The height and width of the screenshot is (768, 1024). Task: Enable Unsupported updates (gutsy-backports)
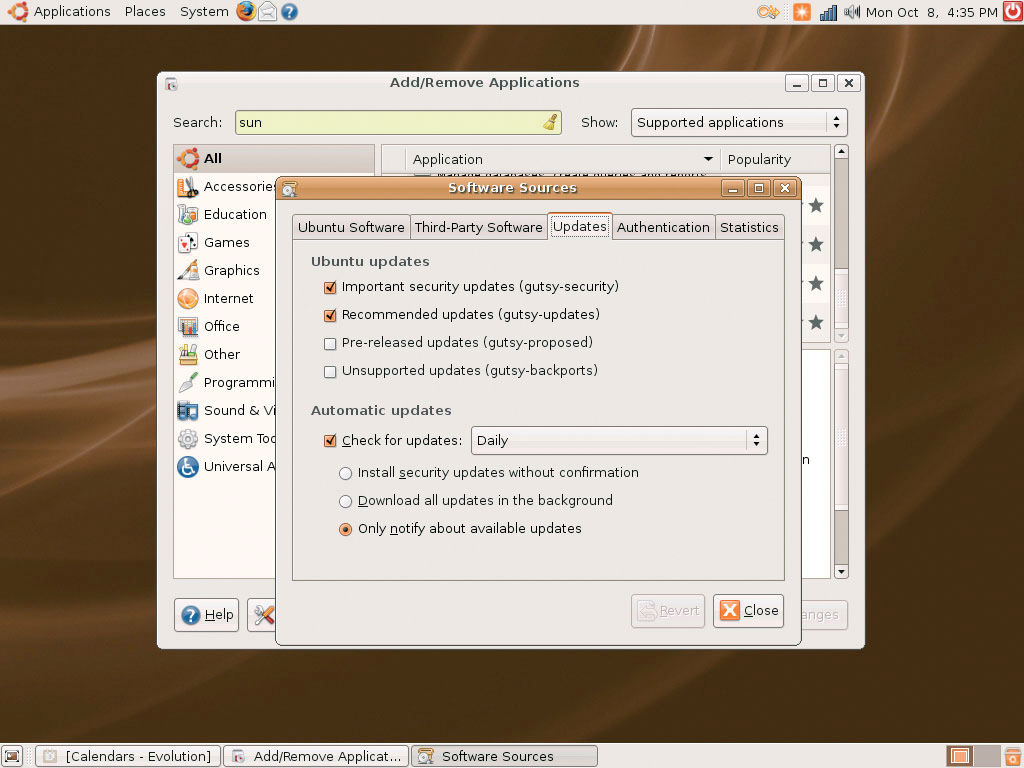click(x=330, y=372)
